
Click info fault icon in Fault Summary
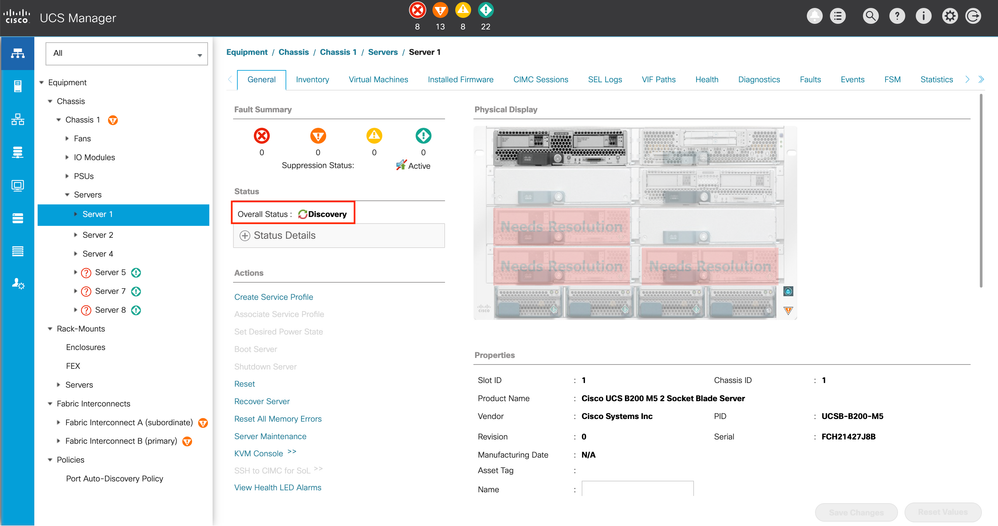point(423,136)
